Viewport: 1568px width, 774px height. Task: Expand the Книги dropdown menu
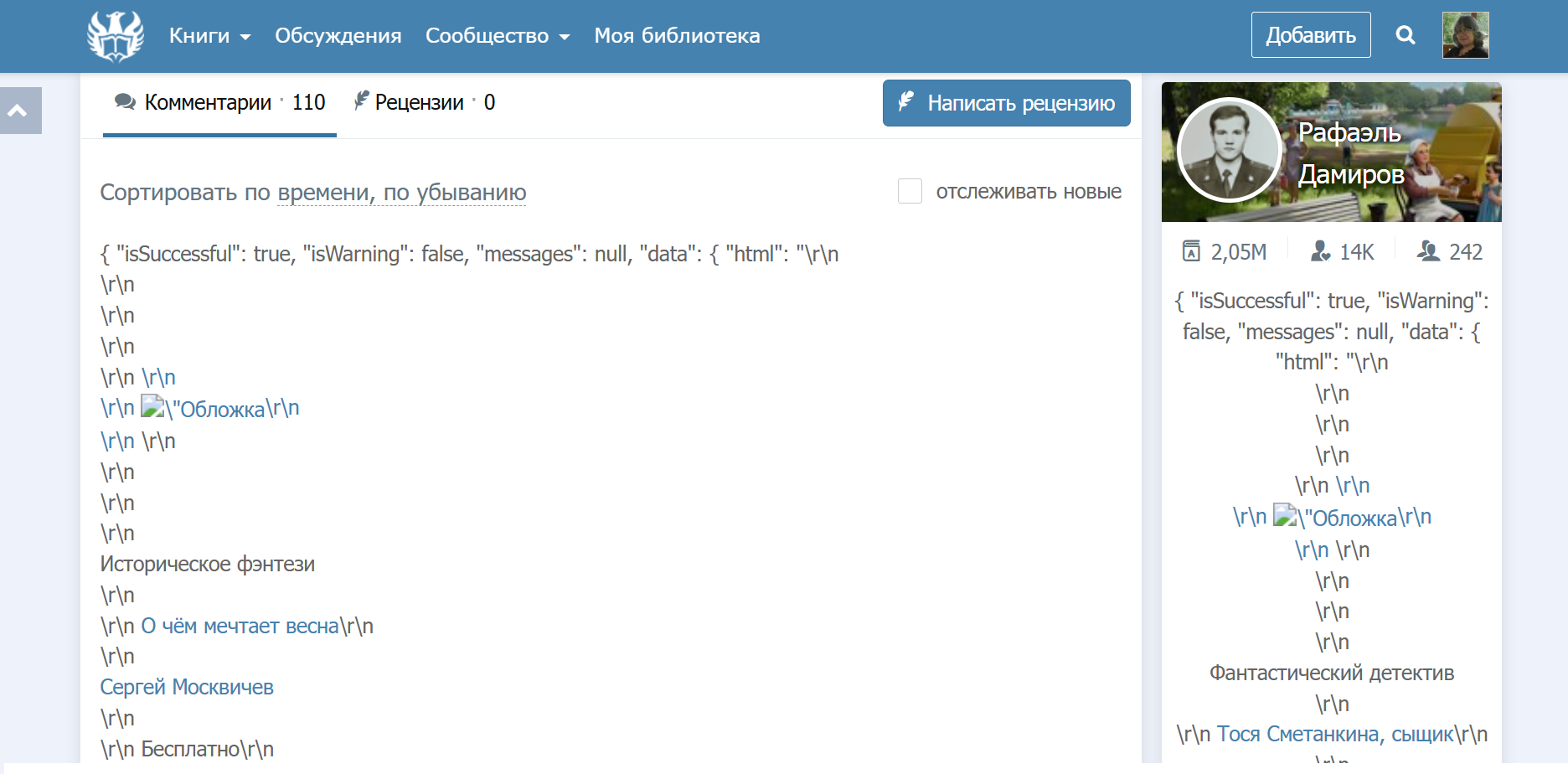click(x=209, y=36)
